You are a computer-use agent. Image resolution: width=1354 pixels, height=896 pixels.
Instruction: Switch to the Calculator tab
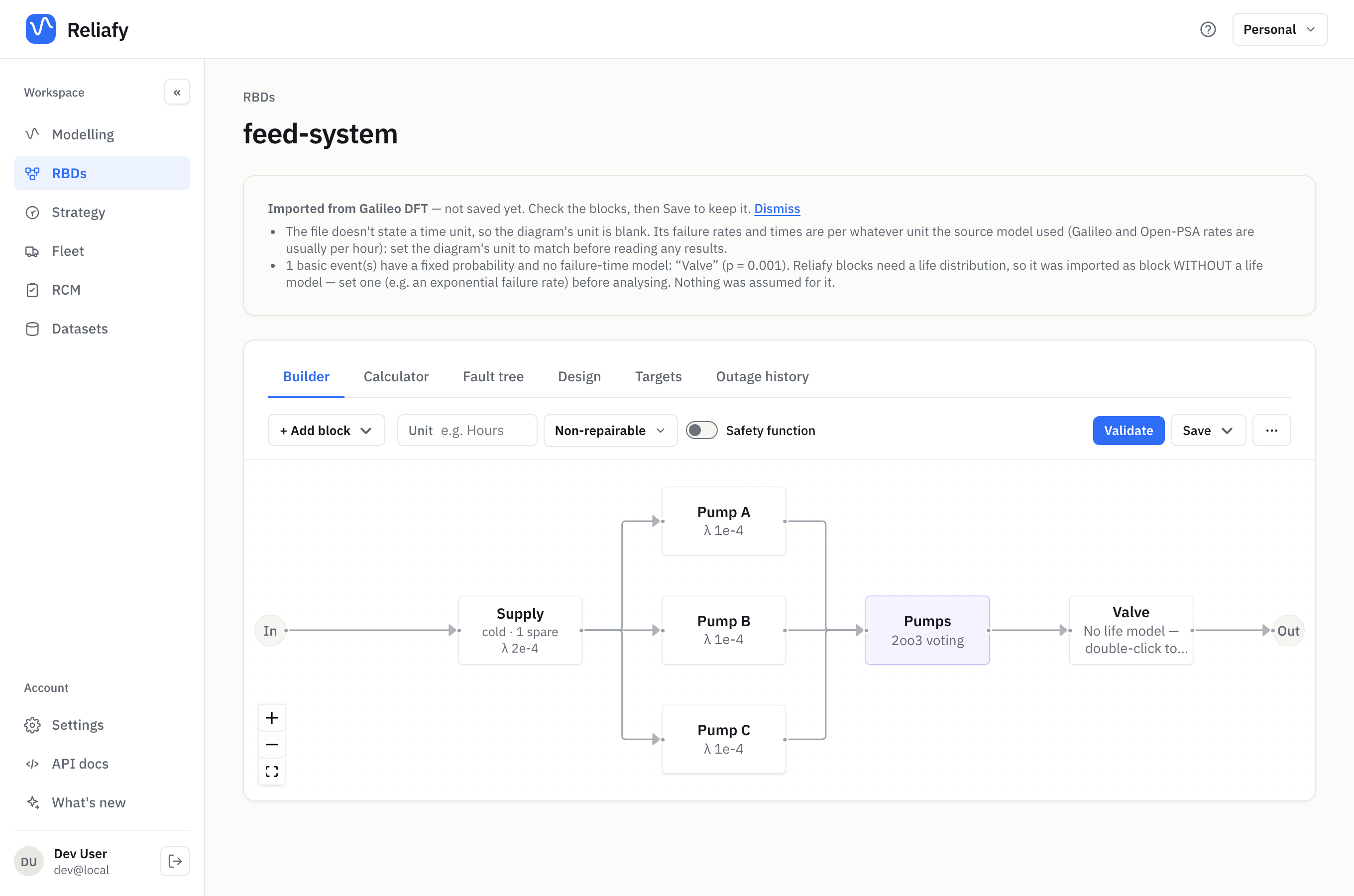point(396,377)
